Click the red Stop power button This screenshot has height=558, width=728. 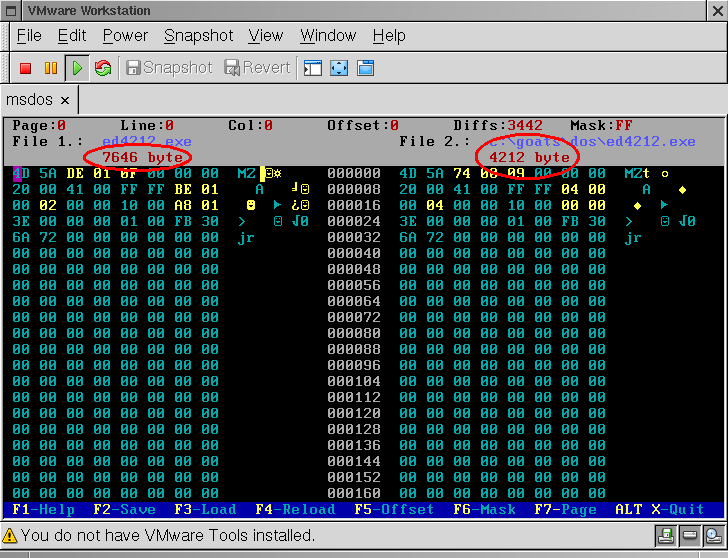tap(26, 68)
